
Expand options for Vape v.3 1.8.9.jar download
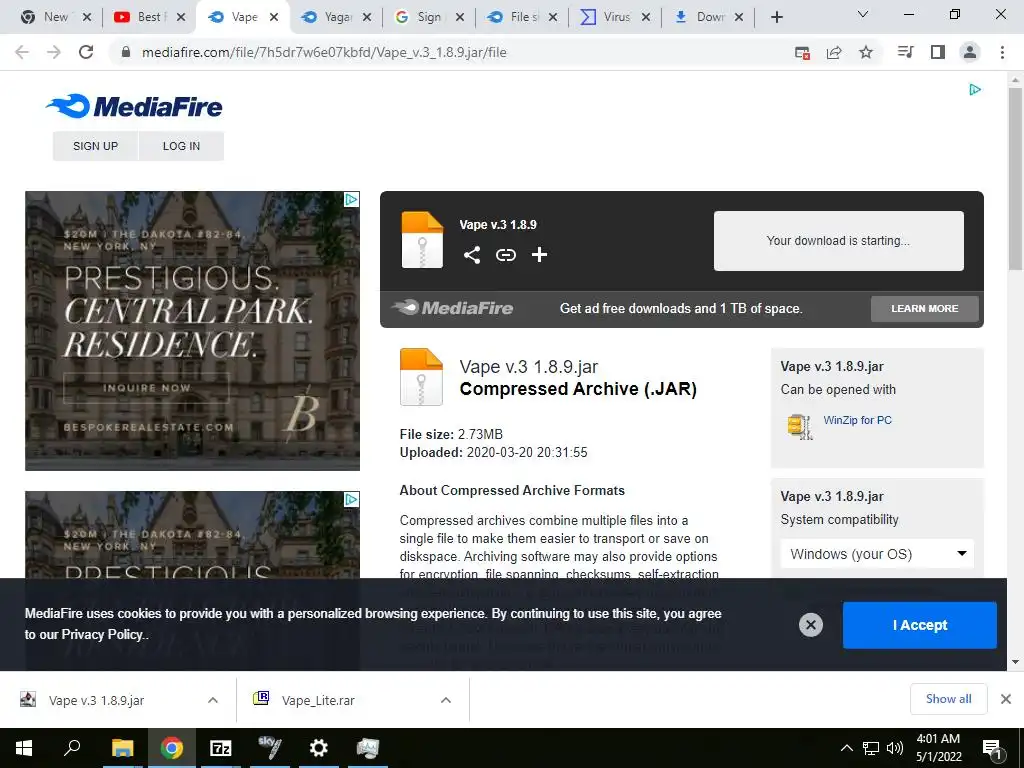[213, 700]
